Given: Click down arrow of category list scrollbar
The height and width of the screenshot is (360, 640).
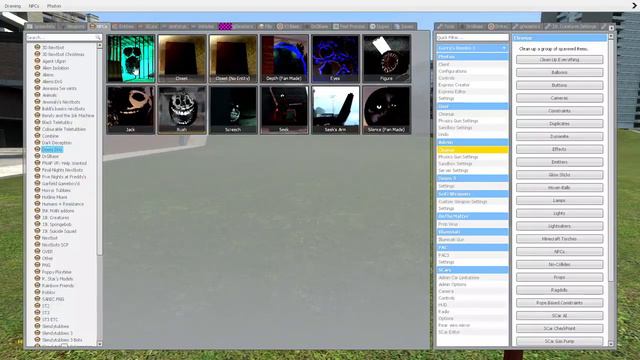Looking at the screenshot, I should (100, 344).
